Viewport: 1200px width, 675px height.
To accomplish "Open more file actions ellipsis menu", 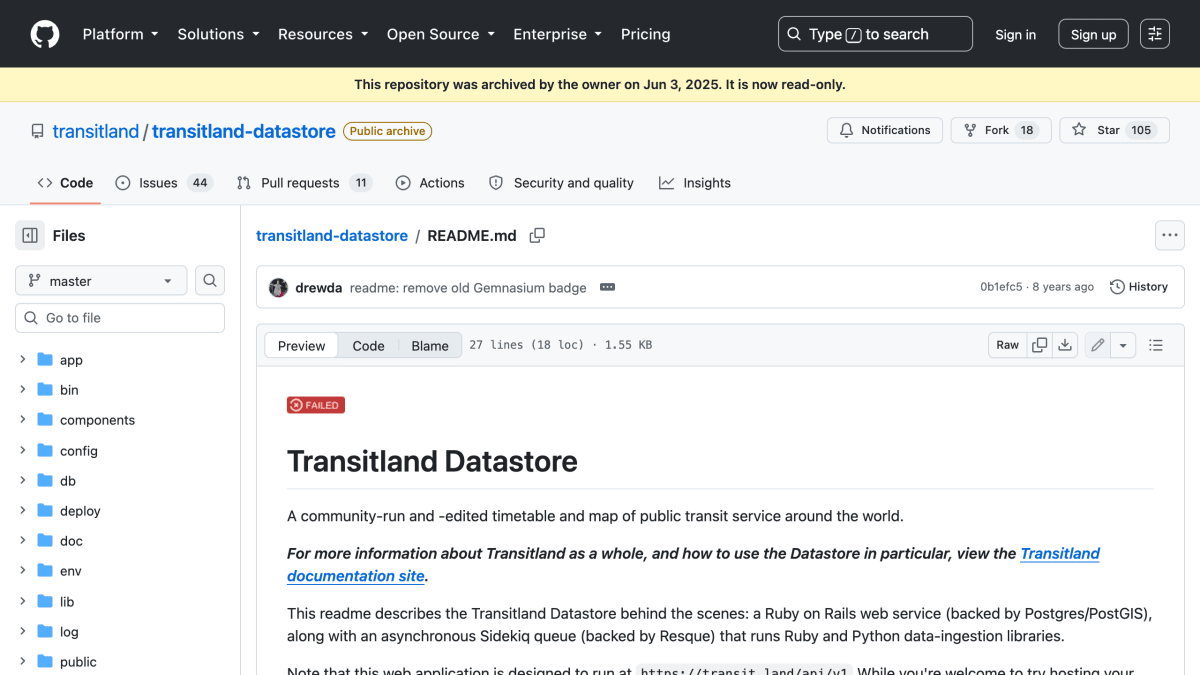I will (x=1170, y=236).
